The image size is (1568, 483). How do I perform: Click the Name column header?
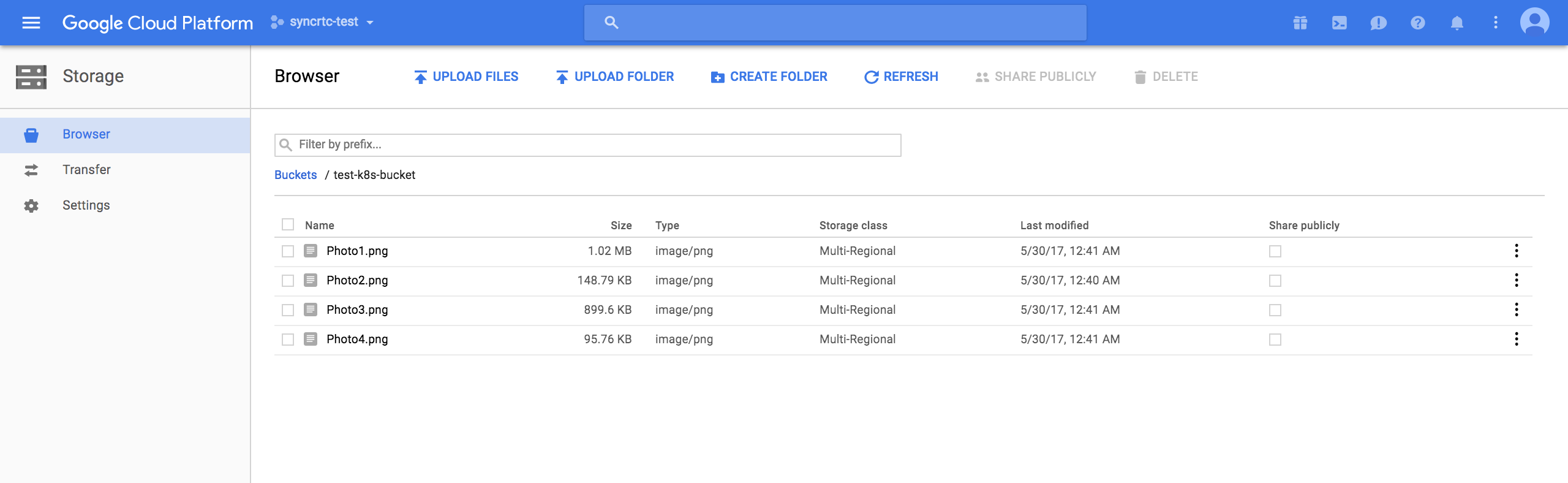(320, 226)
